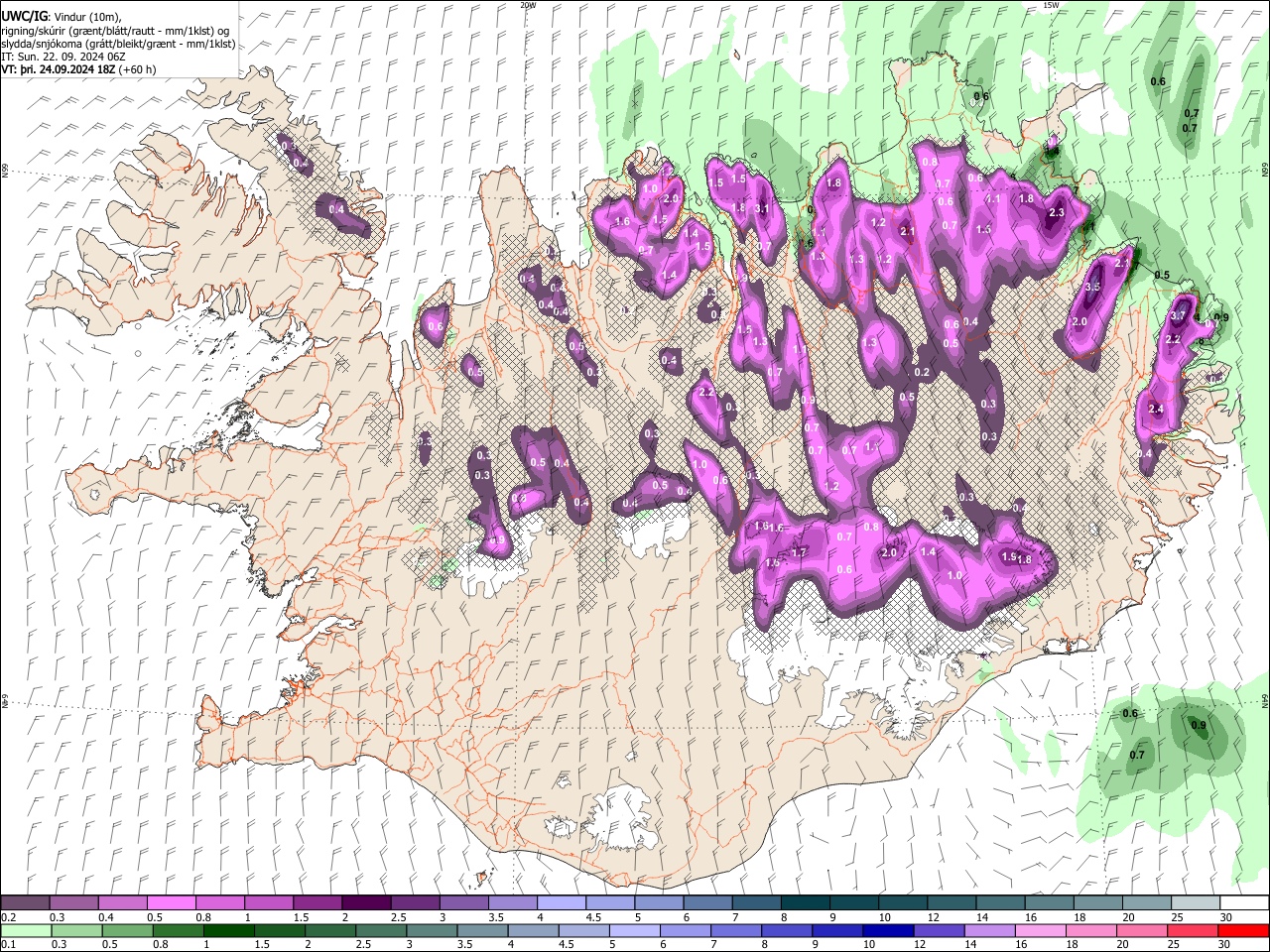Pick top legend swatch between 4 and 4.5

(x=562, y=903)
